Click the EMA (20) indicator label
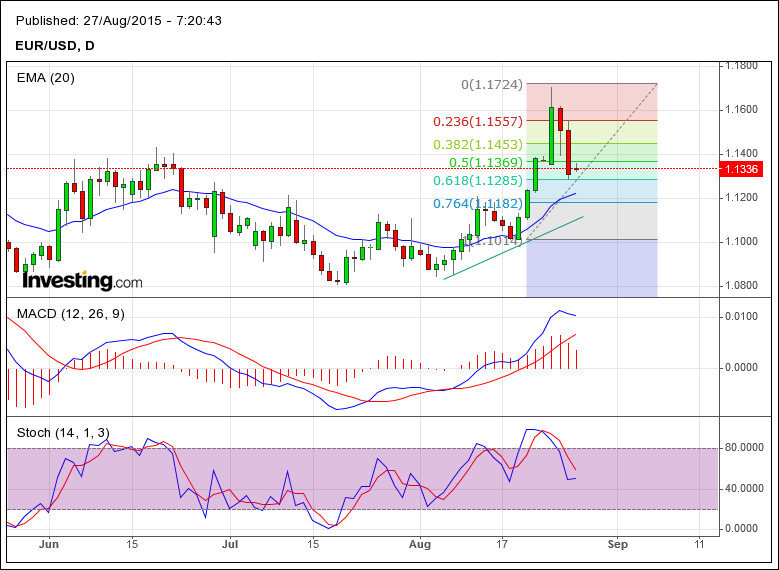This screenshot has width=779, height=570. pyautogui.click(x=46, y=78)
